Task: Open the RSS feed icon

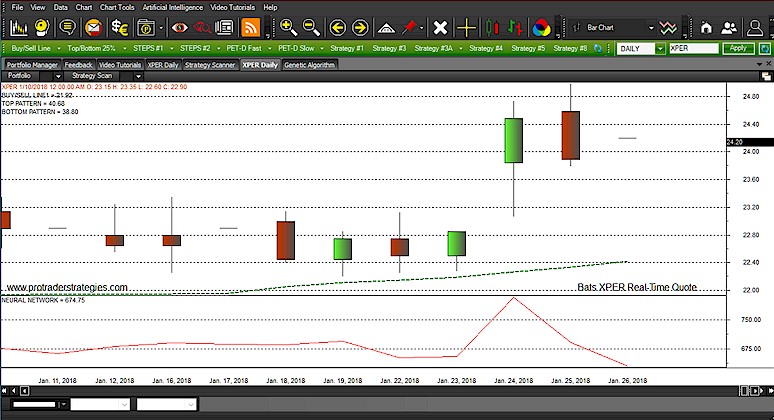Action: pos(251,27)
